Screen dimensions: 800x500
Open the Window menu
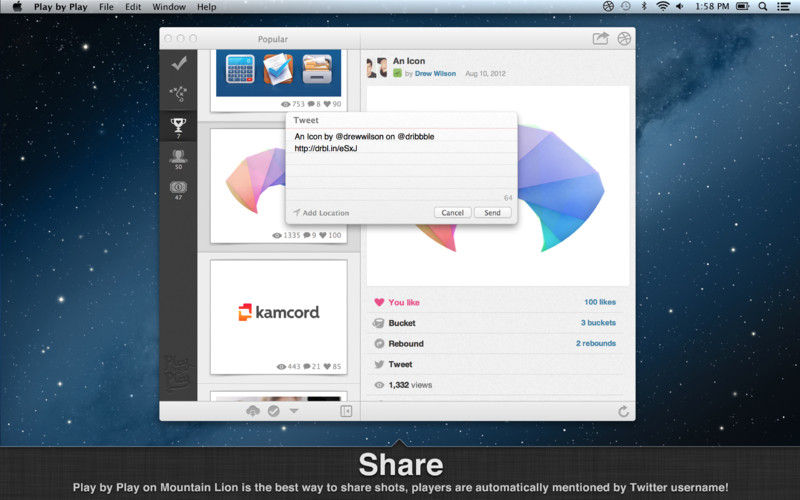pyautogui.click(x=169, y=7)
